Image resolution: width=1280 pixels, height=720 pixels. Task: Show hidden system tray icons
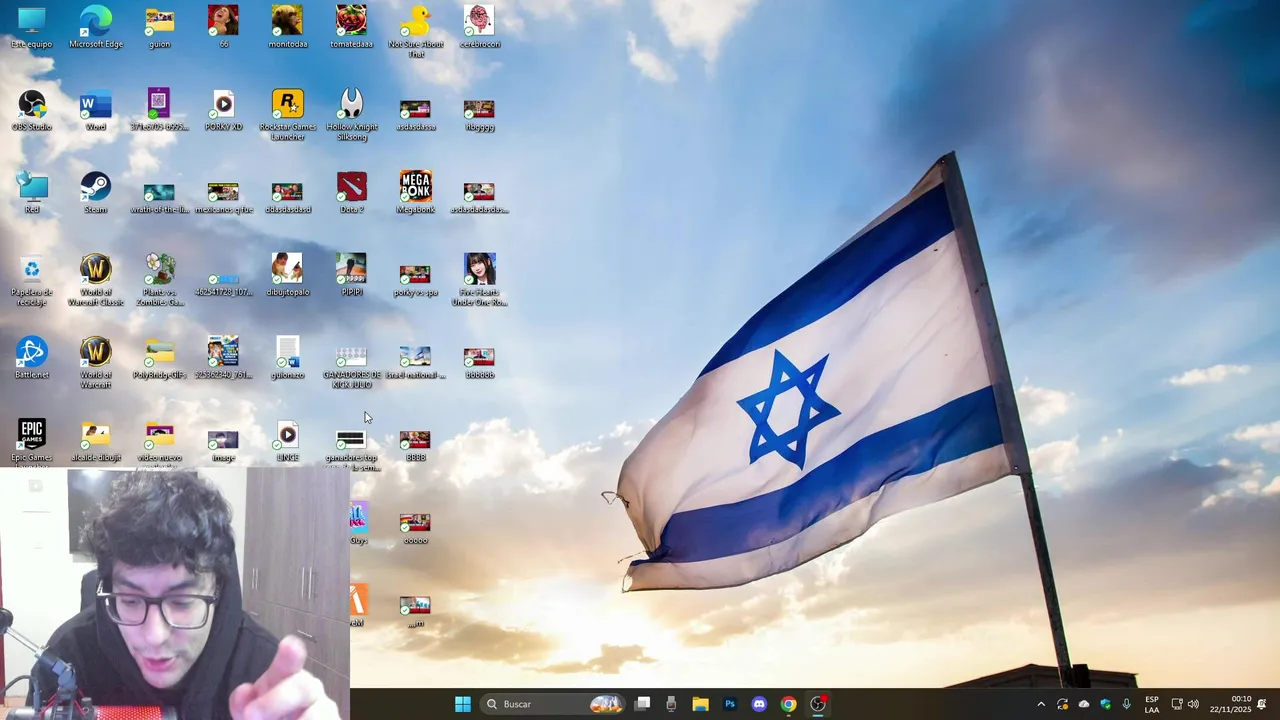click(1041, 704)
